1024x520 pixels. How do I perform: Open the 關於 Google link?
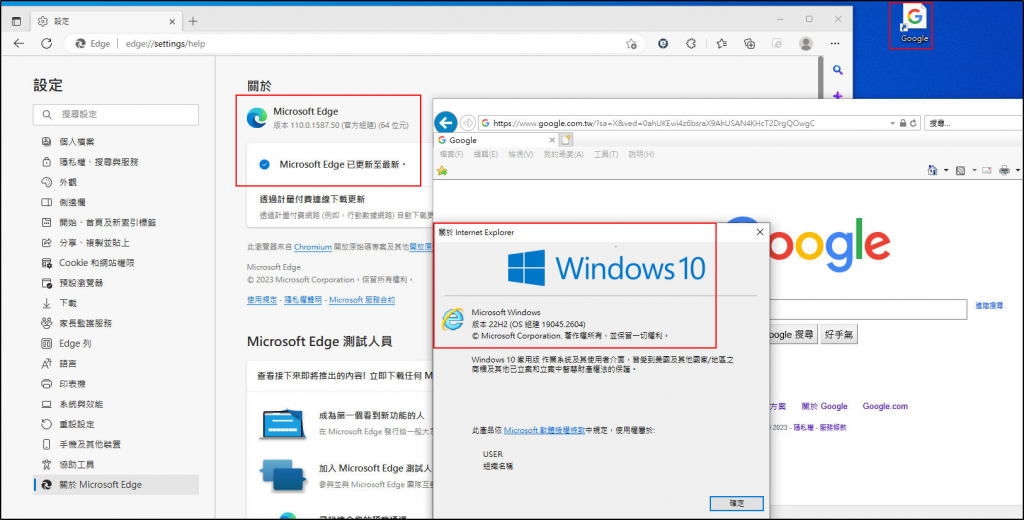coord(824,406)
